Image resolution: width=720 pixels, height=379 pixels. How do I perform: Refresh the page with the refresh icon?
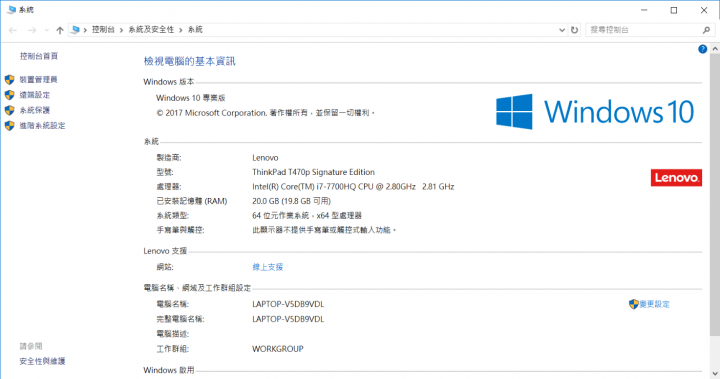pos(574,30)
